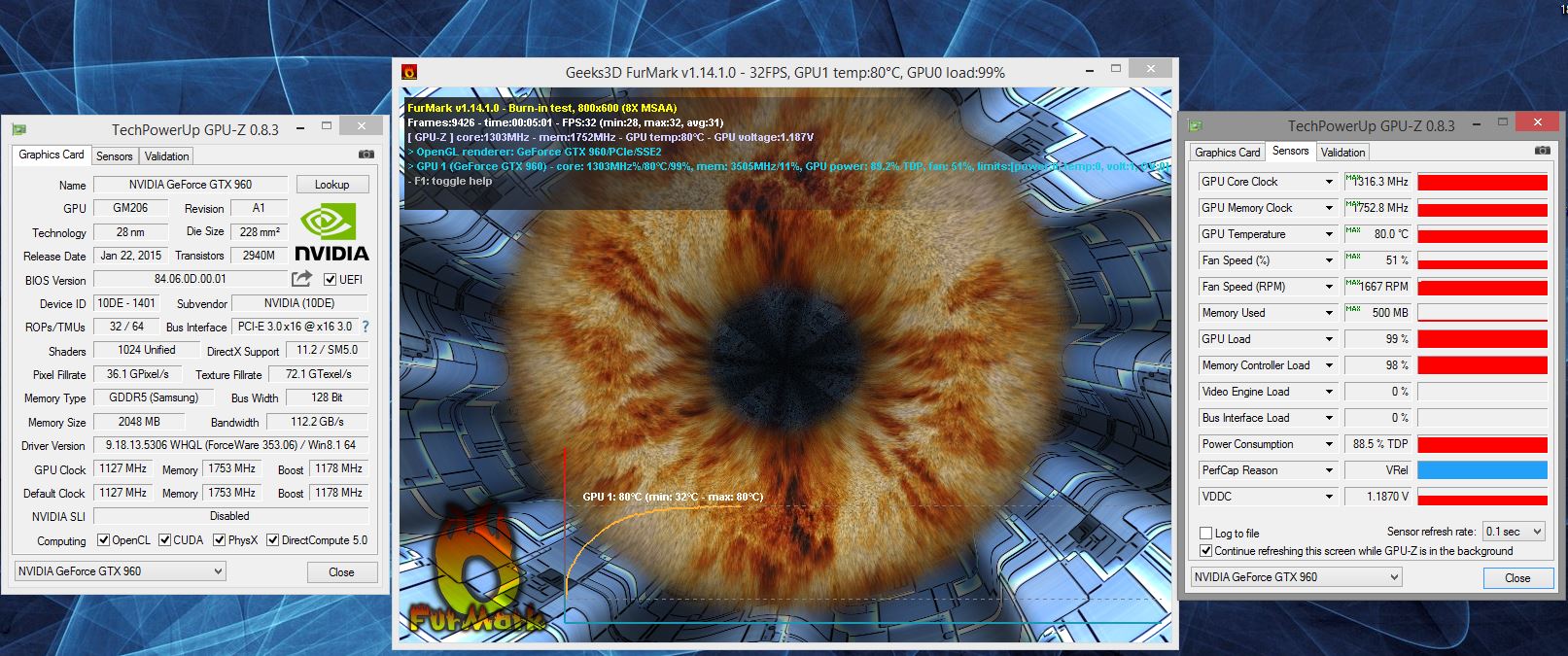Open the Fan Speed (%) sensor dropdown
Viewport: 1568px width, 656px height.
(x=1329, y=260)
